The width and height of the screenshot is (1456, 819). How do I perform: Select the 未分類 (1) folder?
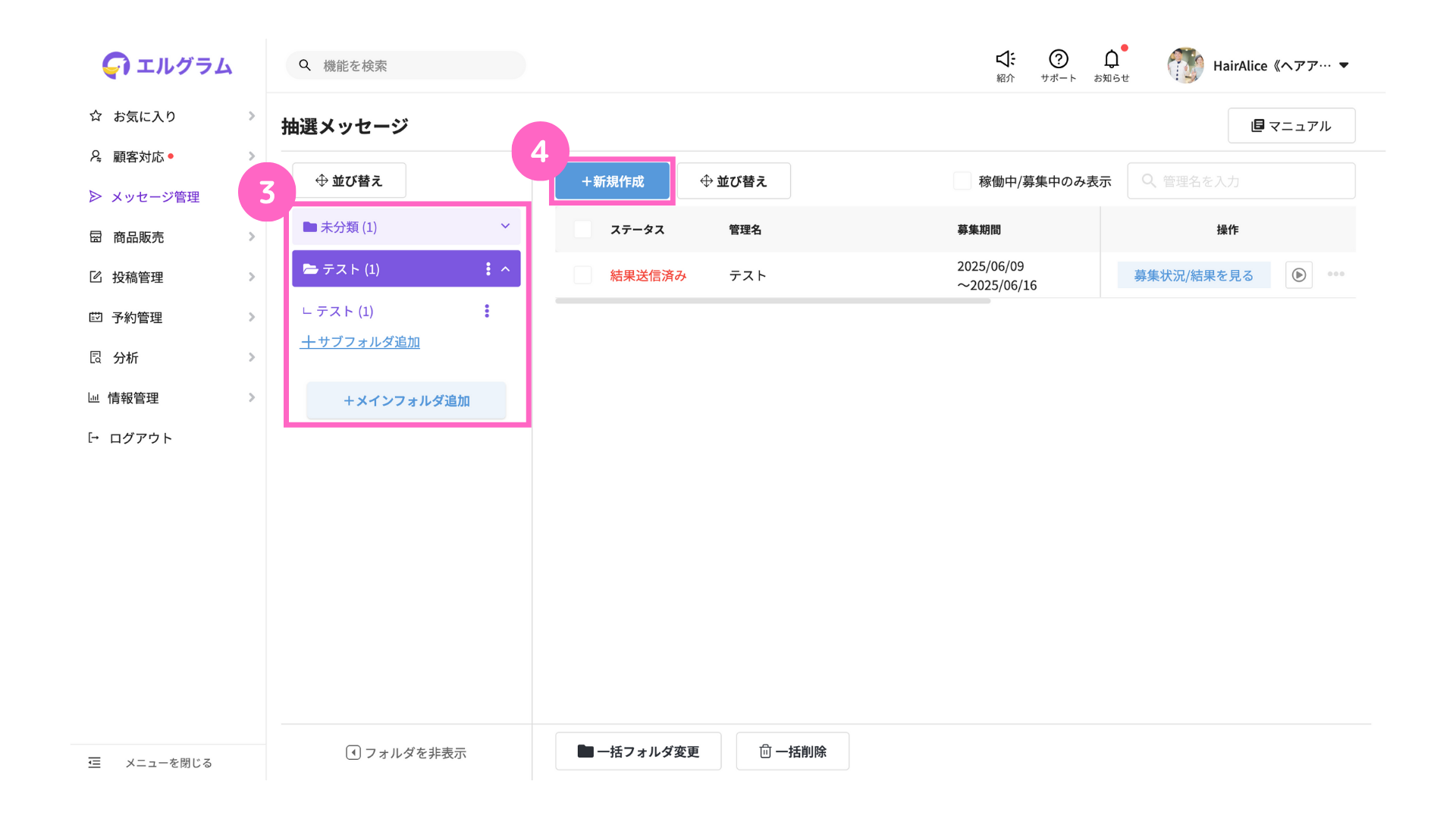point(406,227)
